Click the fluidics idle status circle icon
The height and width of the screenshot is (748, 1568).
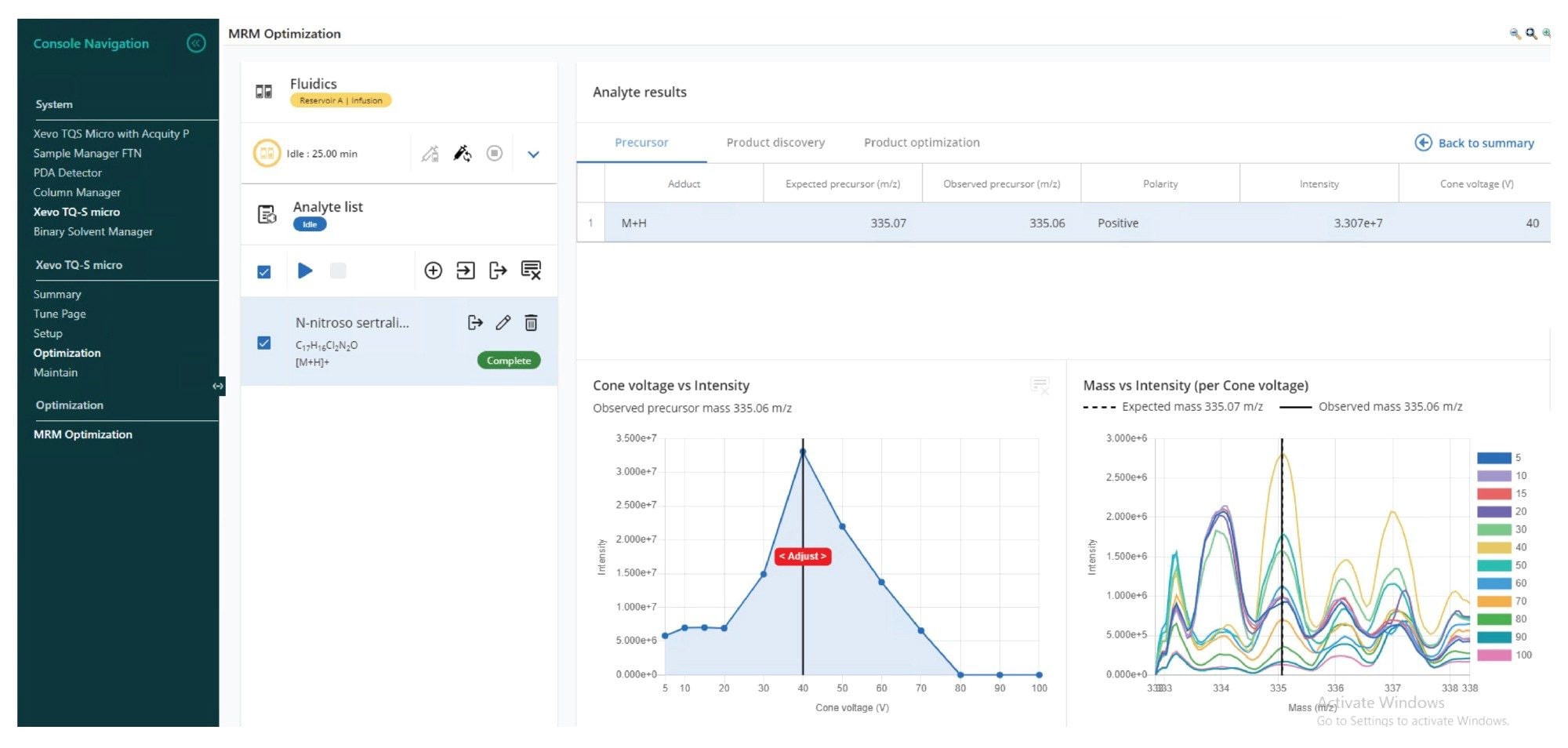pos(267,153)
